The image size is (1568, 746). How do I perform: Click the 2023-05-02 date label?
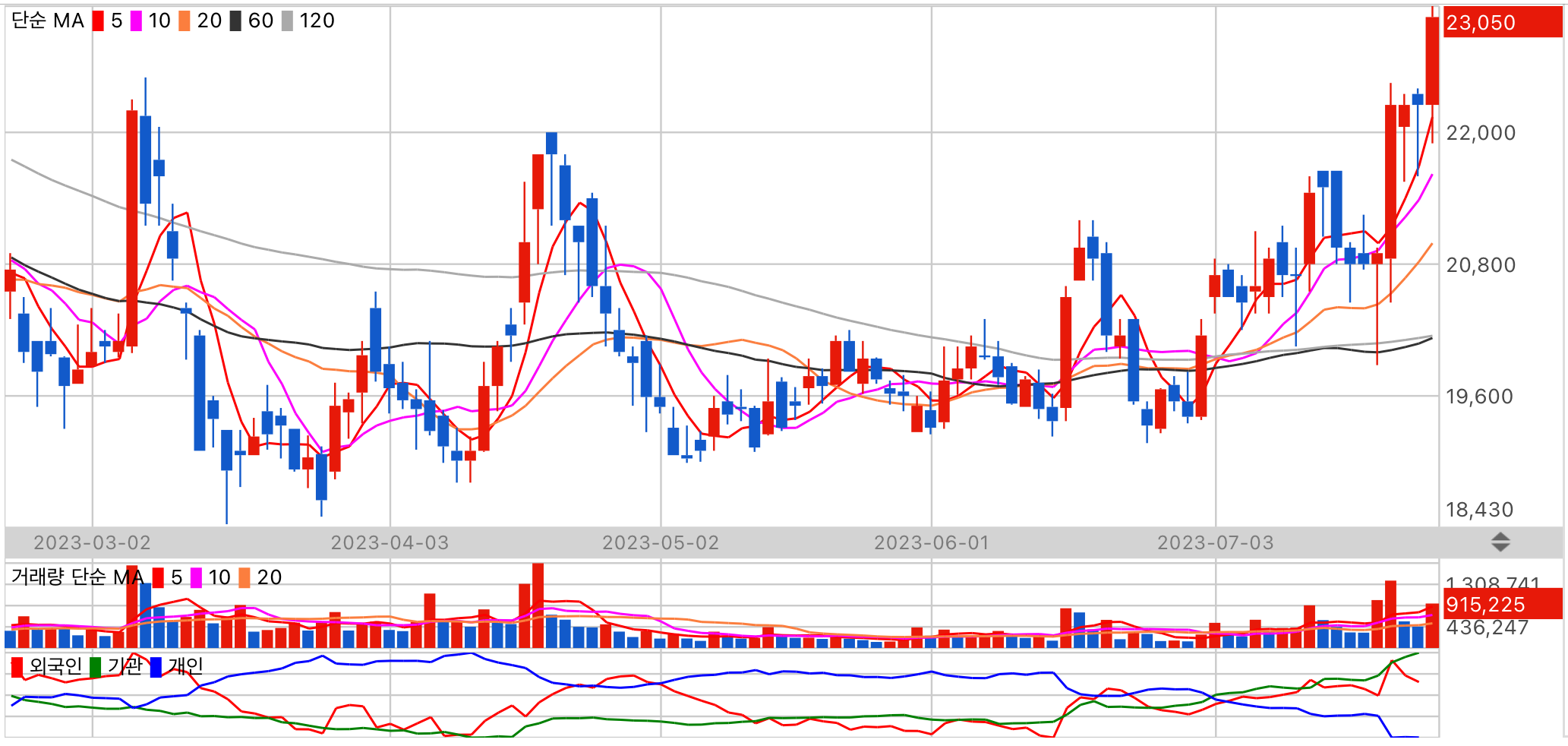click(661, 542)
